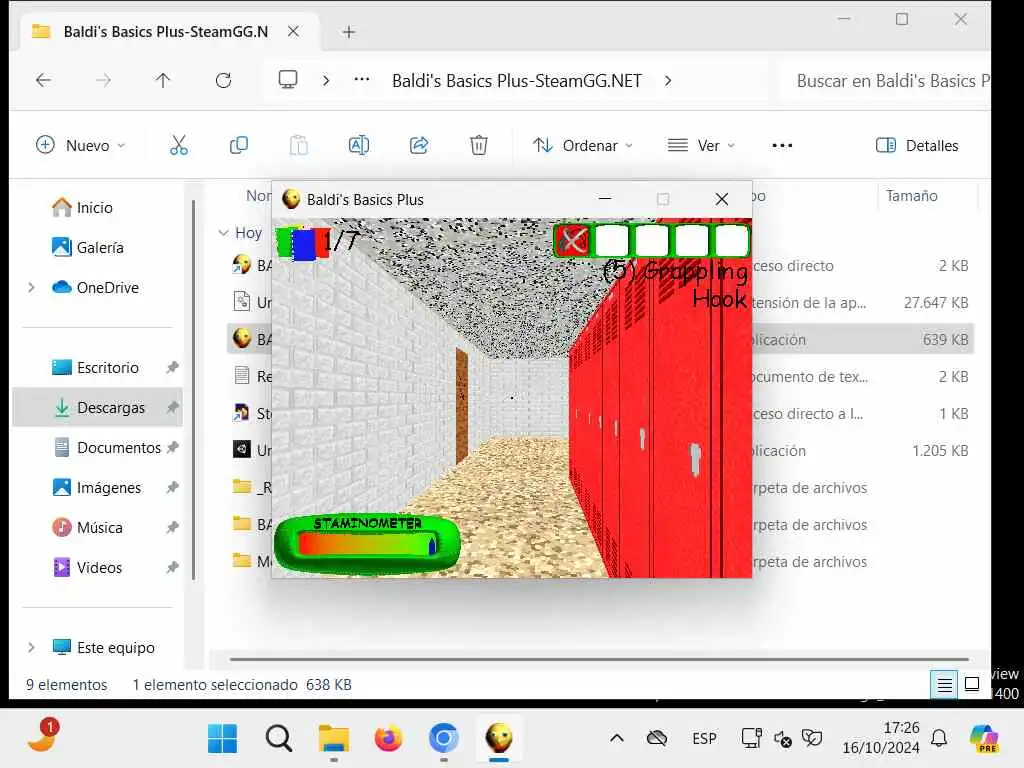Click the horizontal scrollbar of file list

point(599,659)
